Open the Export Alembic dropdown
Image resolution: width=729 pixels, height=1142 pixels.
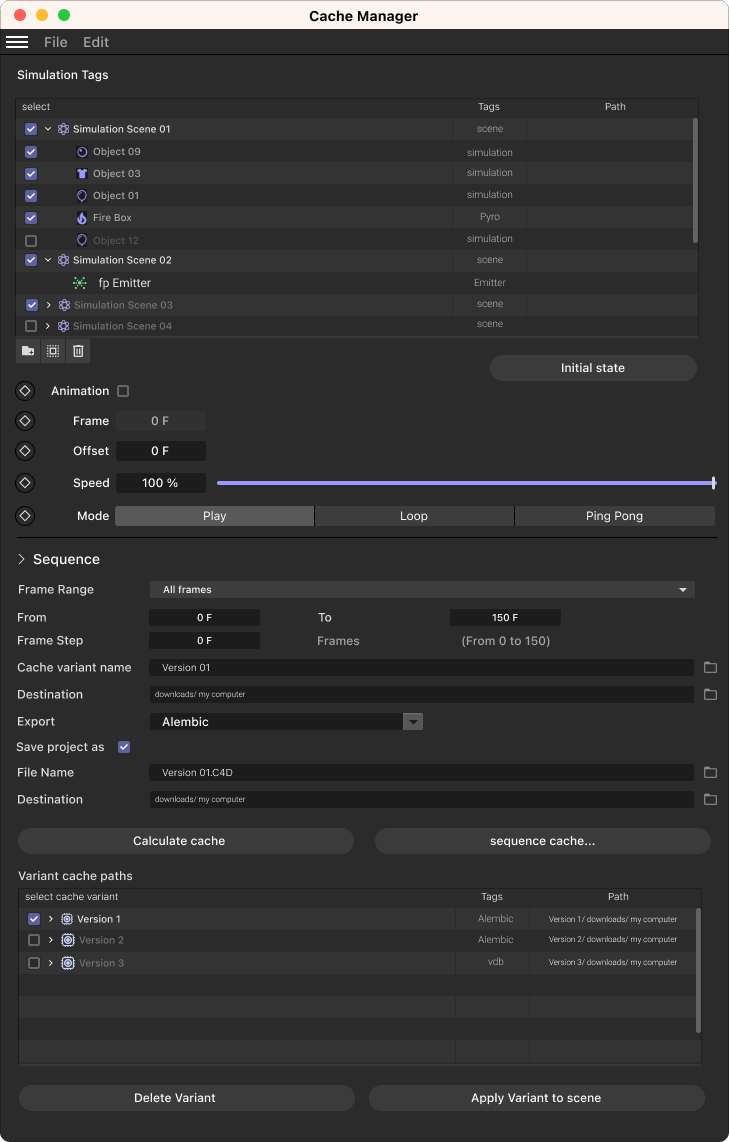pyautogui.click(x=286, y=722)
